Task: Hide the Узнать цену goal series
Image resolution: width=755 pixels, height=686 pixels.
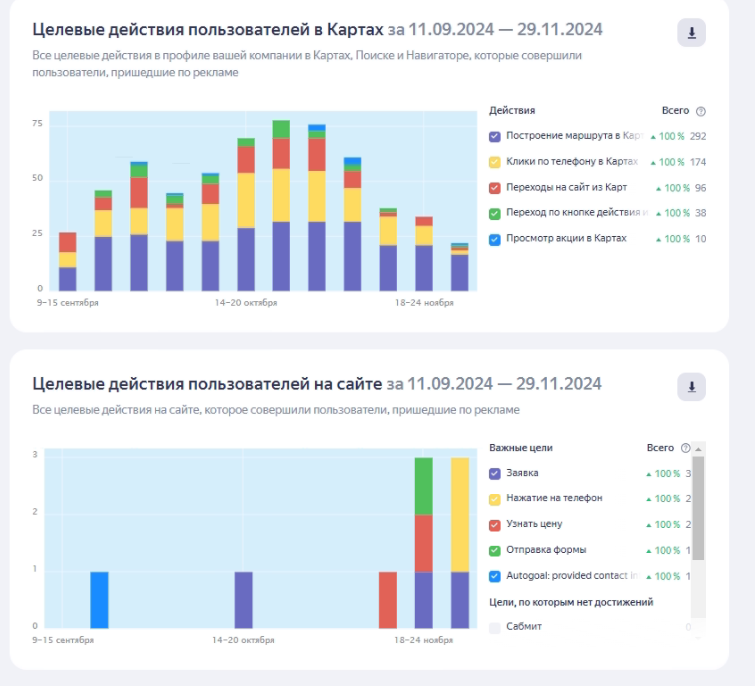Action: coord(495,524)
